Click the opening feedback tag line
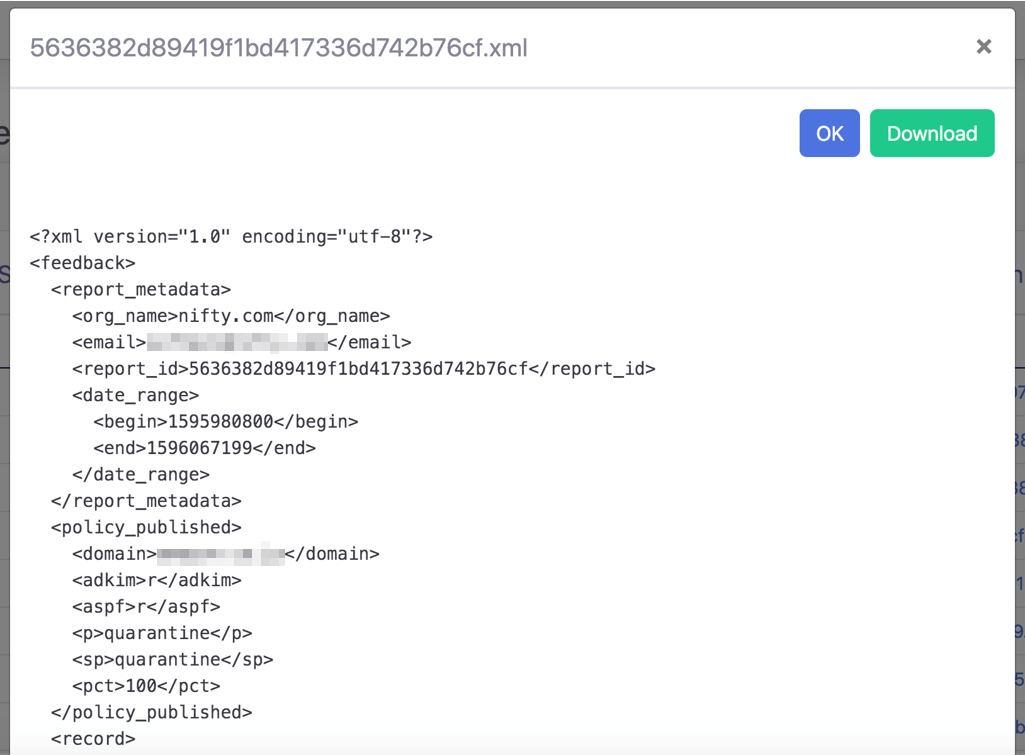 coord(82,263)
